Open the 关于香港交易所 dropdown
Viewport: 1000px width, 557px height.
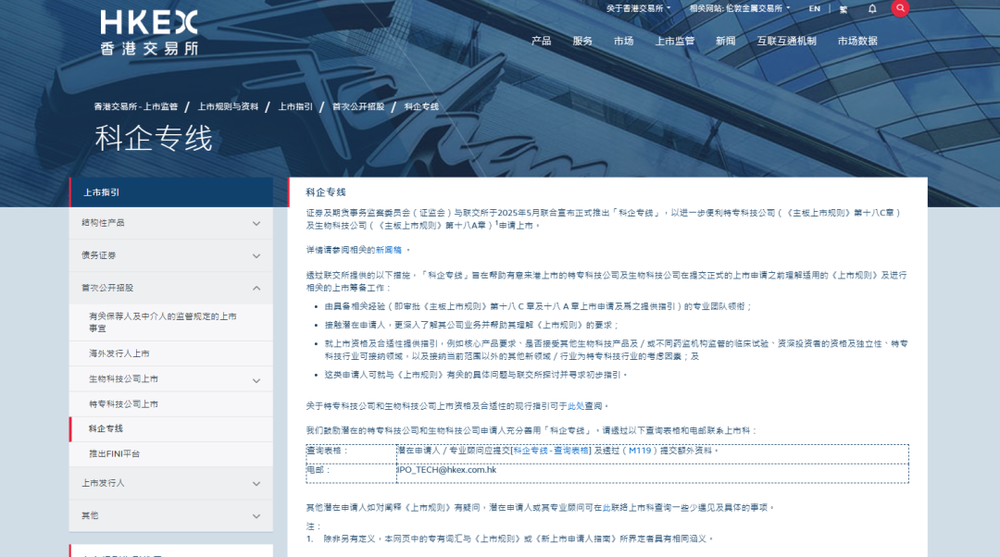pyautogui.click(x=641, y=8)
